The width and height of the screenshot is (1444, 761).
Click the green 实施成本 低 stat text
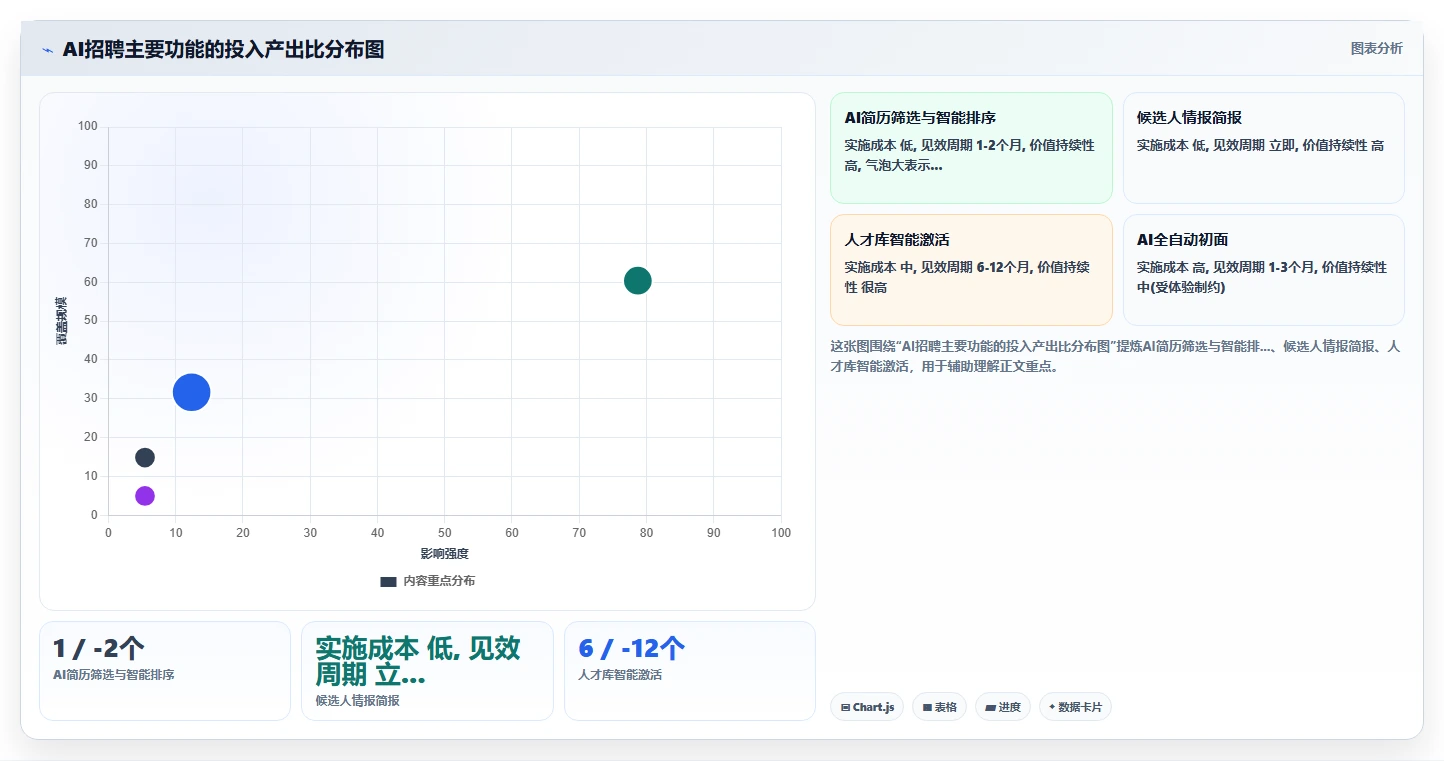click(418, 661)
